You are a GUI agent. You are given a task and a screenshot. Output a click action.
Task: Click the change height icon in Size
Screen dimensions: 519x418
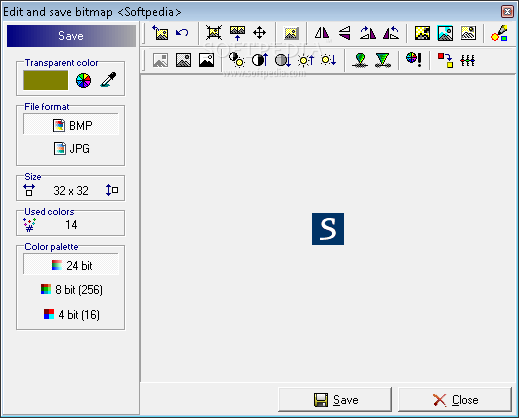pos(112,190)
